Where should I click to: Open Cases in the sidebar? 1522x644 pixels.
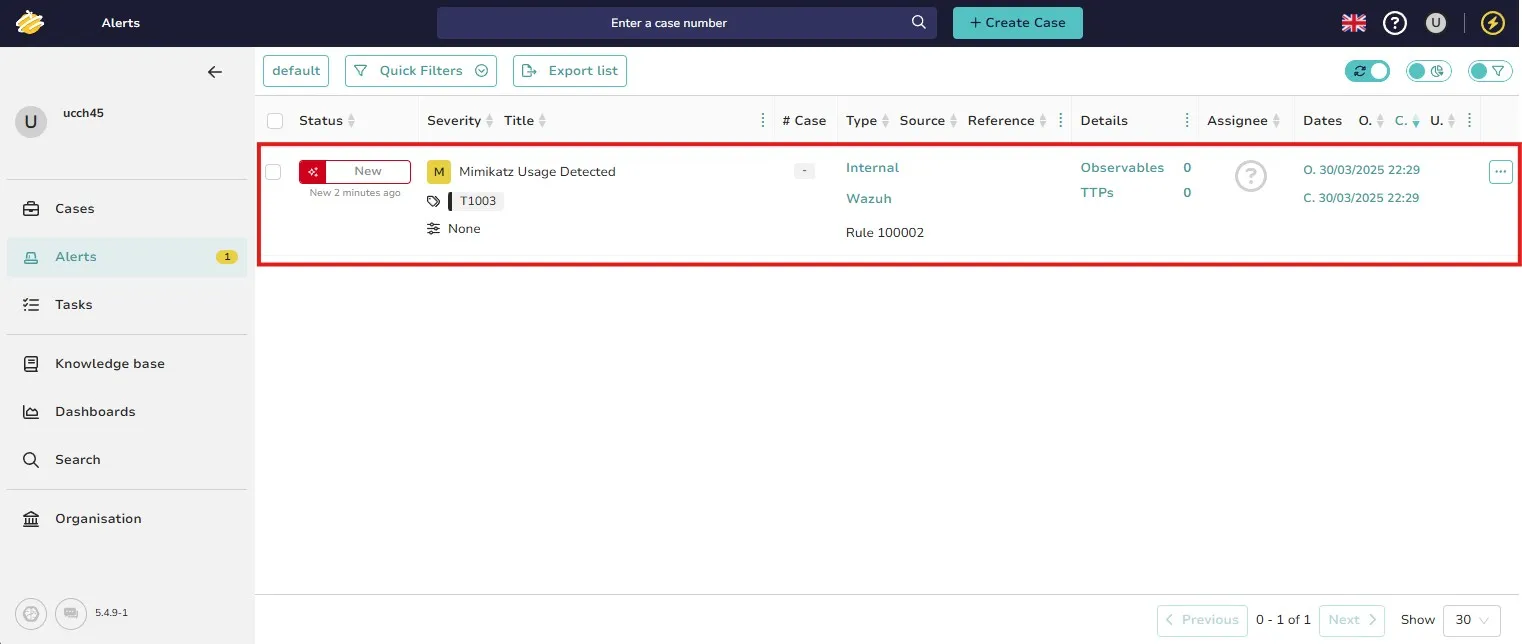[x=74, y=209]
